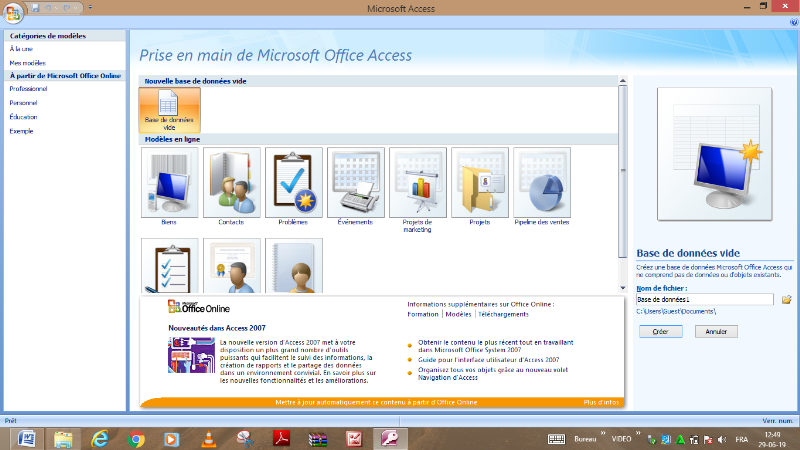Open VLC media player from the taskbar
This screenshot has width=800, height=450.
208,439
